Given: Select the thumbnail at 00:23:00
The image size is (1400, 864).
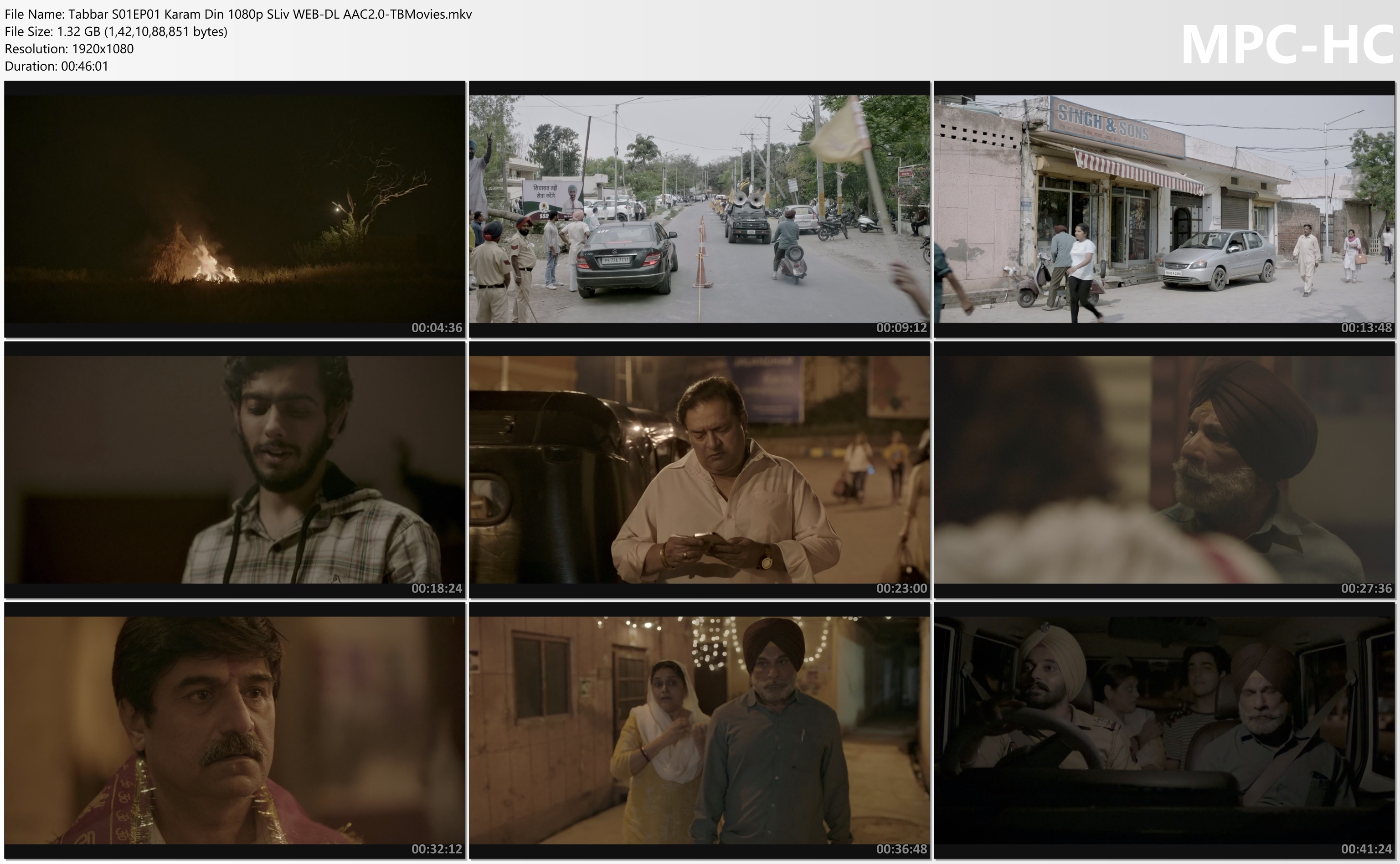Looking at the screenshot, I should 700,470.
